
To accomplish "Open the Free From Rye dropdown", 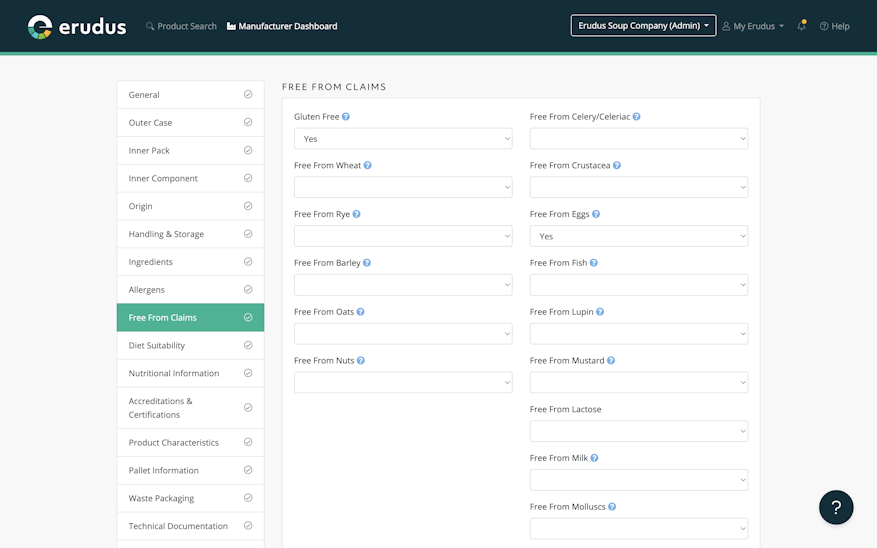I will (403, 236).
